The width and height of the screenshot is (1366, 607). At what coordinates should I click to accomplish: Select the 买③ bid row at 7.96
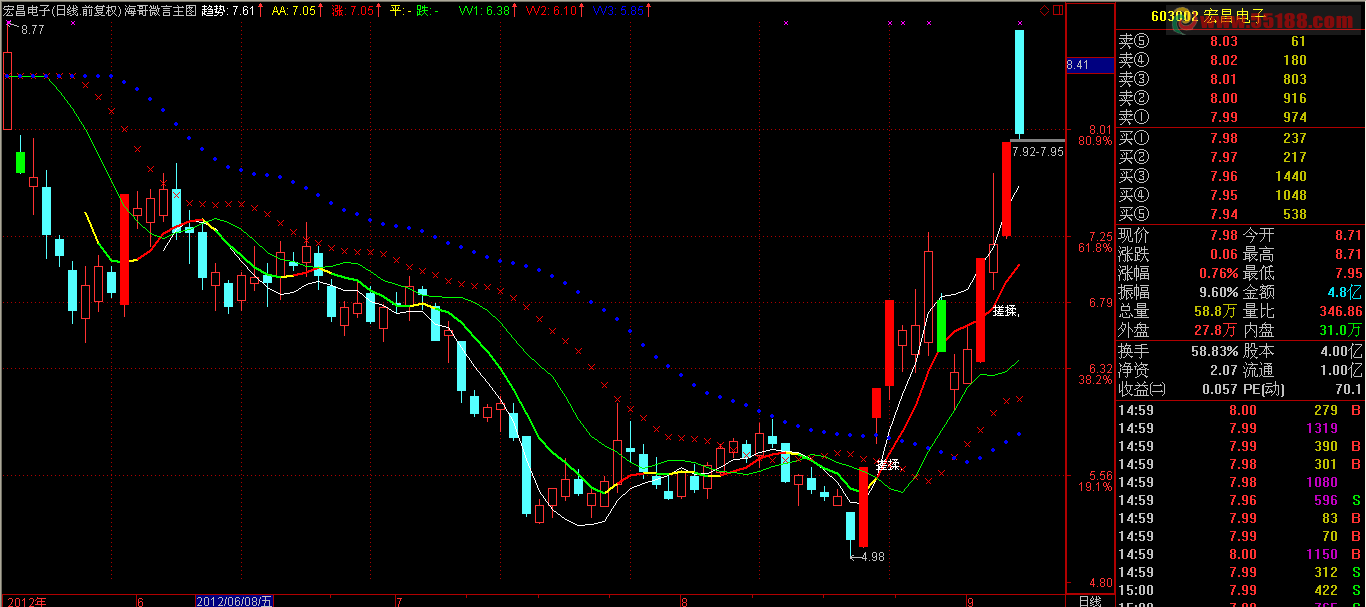coord(1239,176)
